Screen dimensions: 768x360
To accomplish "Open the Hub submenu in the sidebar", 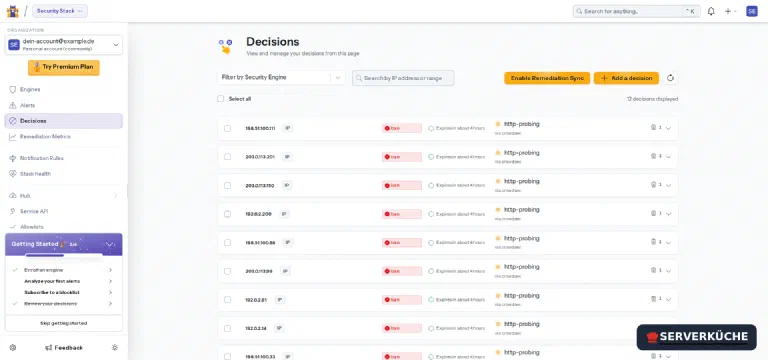I will 64,195.
